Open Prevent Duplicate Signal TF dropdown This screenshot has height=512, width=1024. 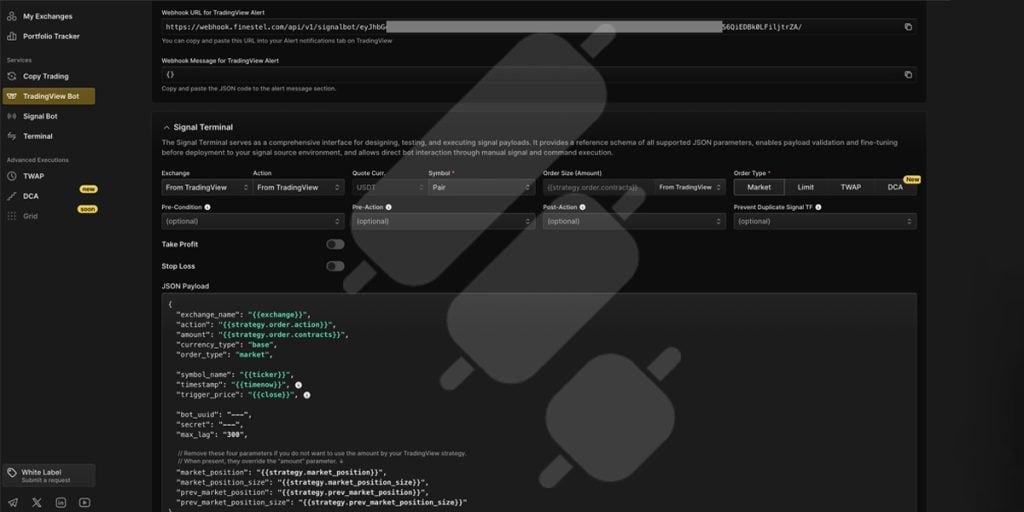pos(825,221)
